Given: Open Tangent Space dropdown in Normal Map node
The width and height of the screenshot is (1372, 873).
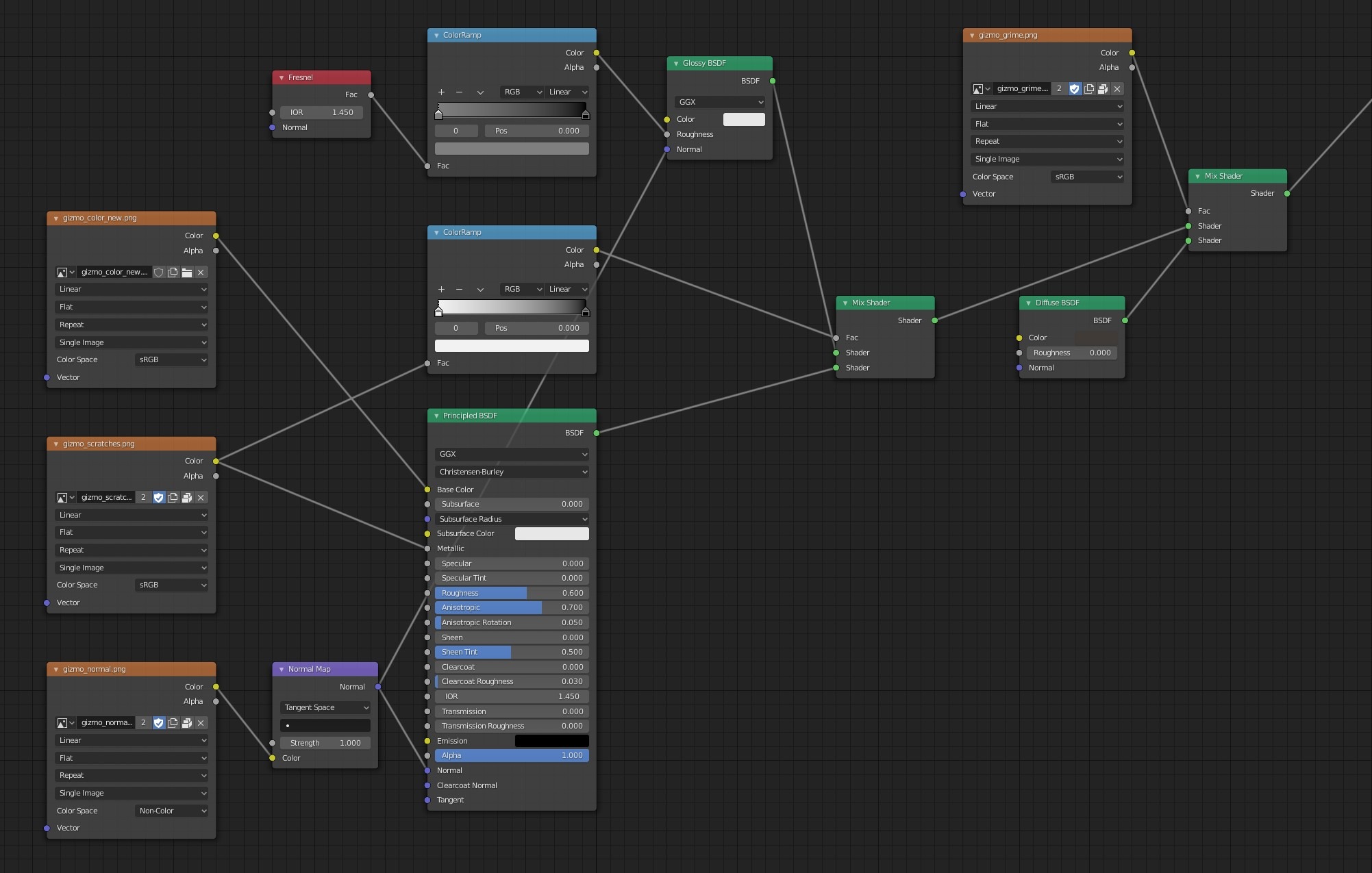Looking at the screenshot, I should point(325,707).
